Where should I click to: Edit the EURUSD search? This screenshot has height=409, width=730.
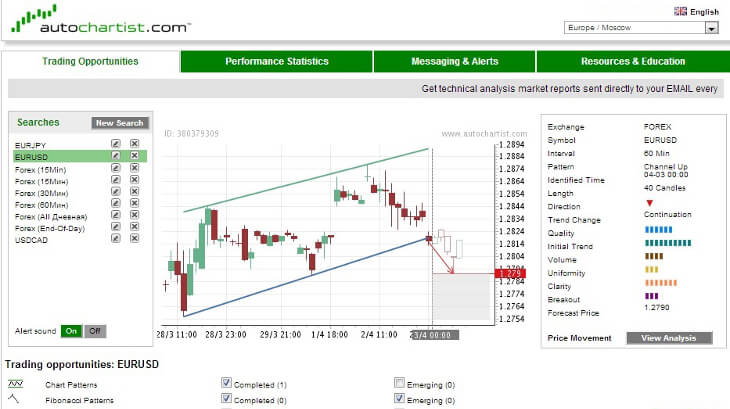[115, 155]
